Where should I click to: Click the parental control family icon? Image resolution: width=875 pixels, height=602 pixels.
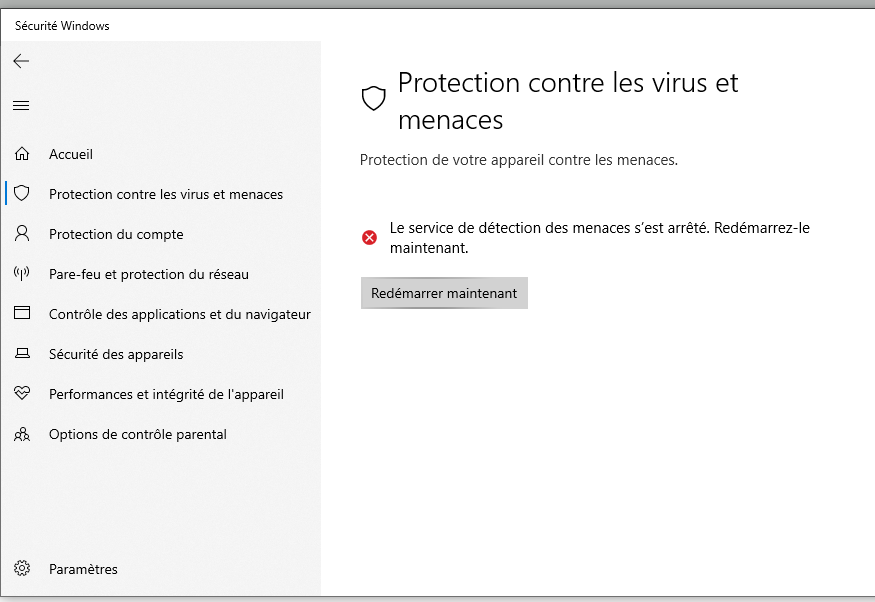(x=22, y=434)
